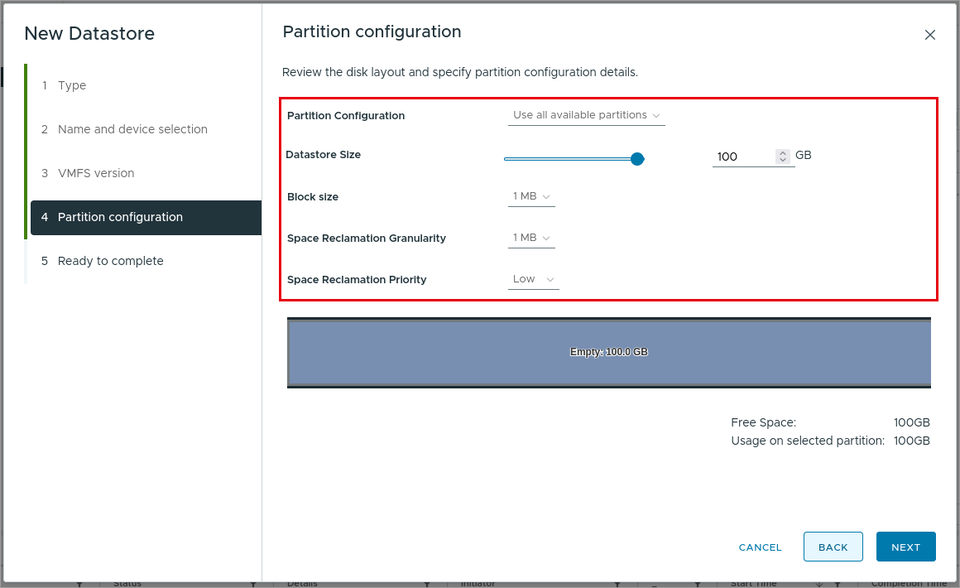Open the Partition Configuration dropdown
The height and width of the screenshot is (588, 960).
point(587,115)
